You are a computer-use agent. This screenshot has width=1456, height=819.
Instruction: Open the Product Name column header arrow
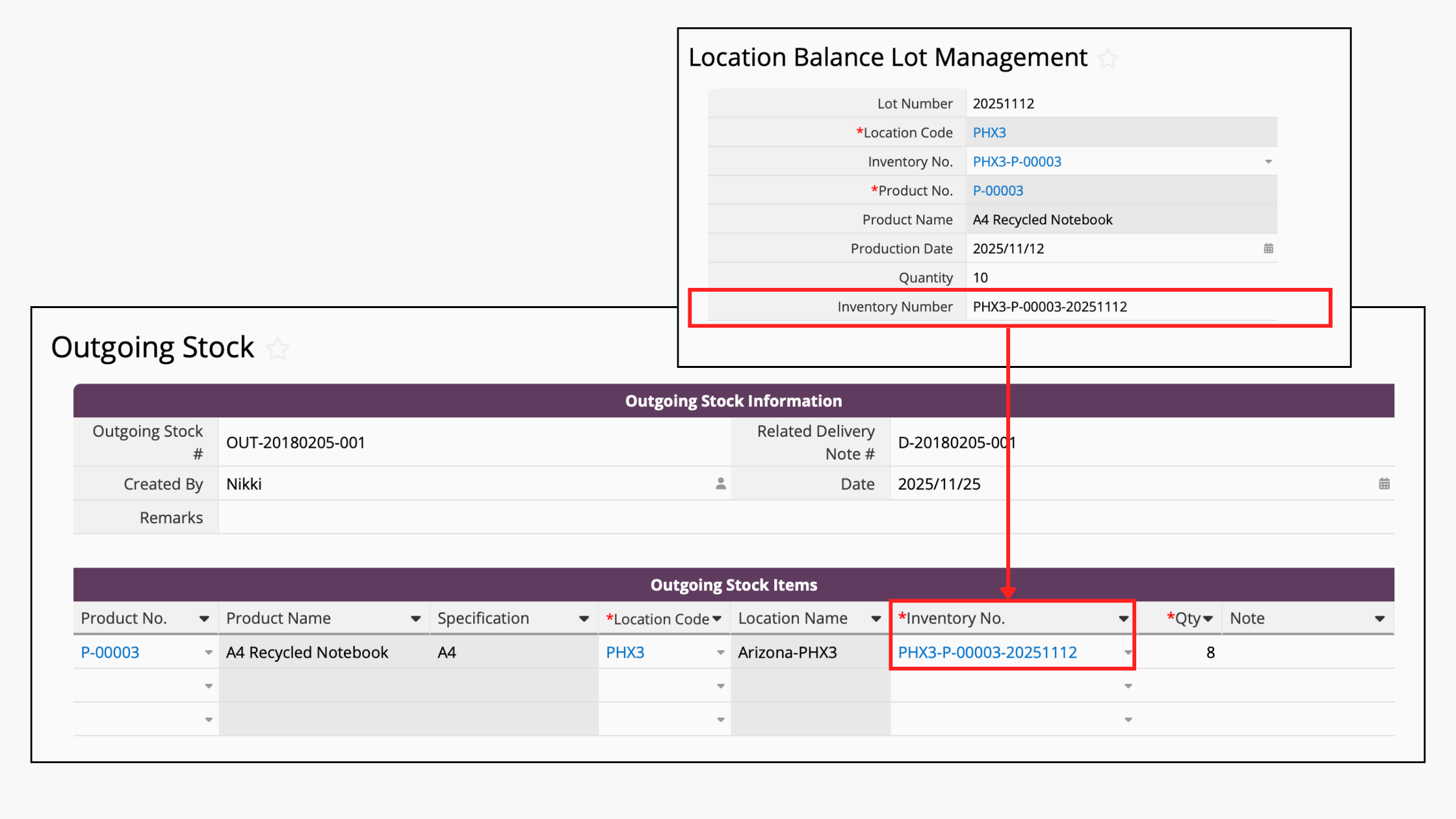tap(415, 619)
